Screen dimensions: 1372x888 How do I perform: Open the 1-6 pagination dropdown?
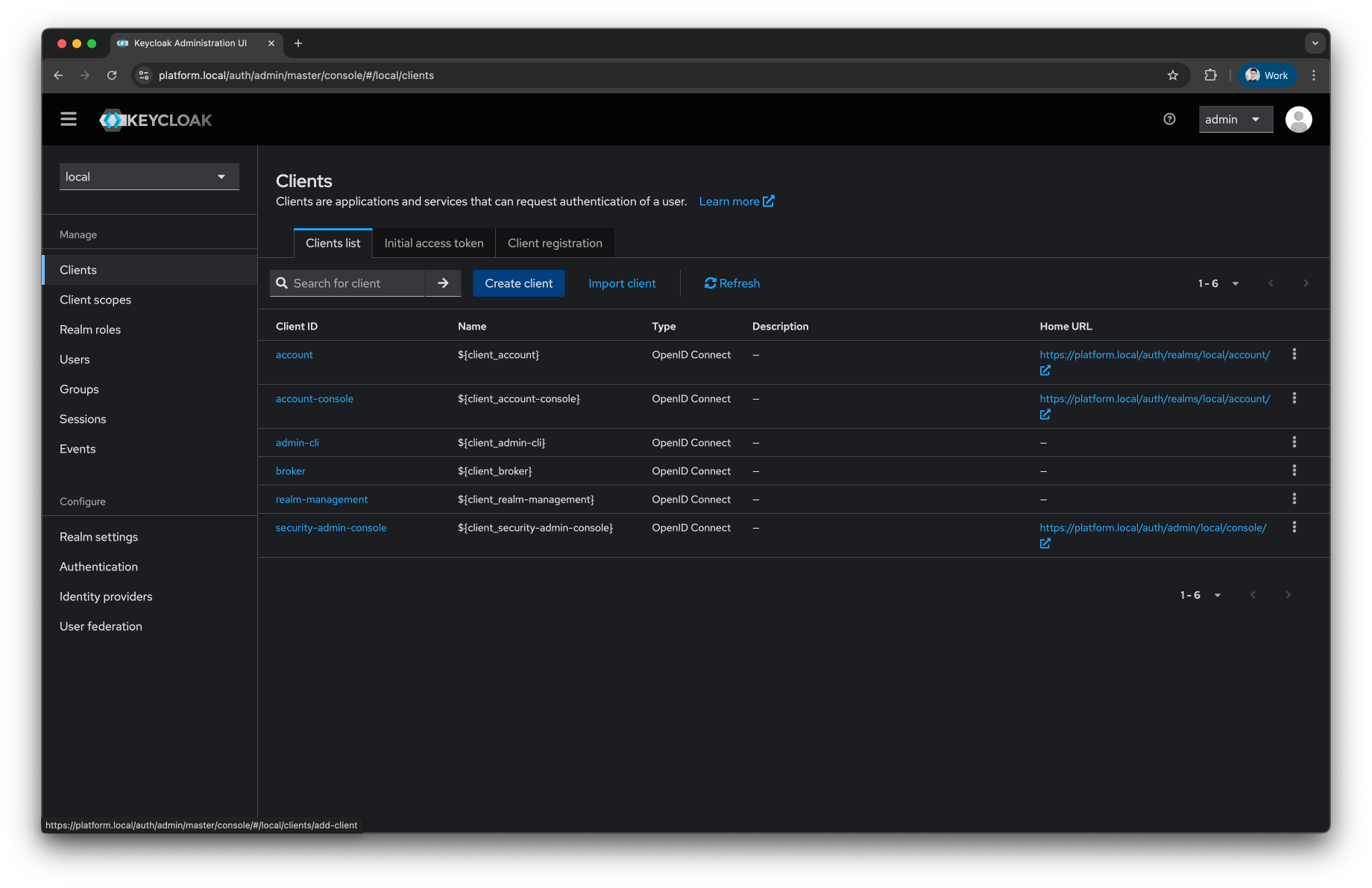pos(1217,283)
